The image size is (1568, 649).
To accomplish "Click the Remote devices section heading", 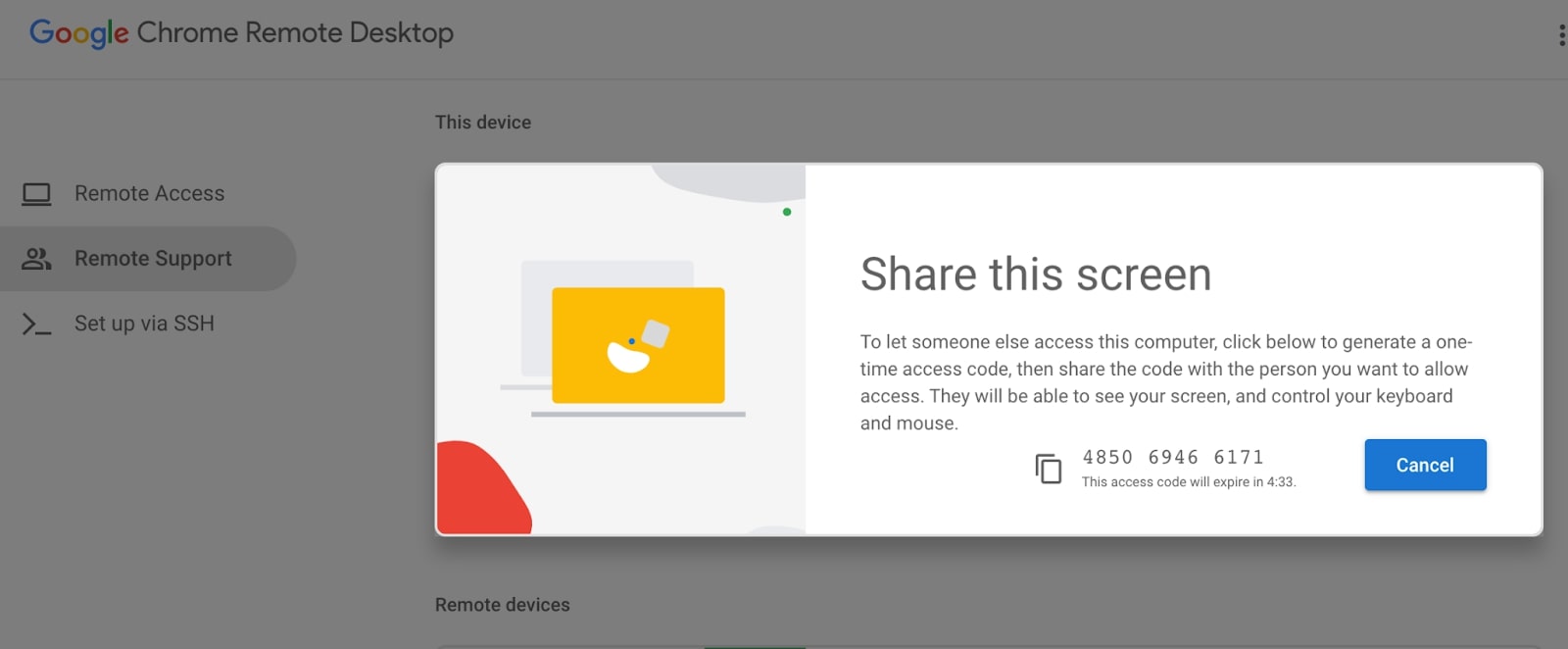I will pos(503,605).
